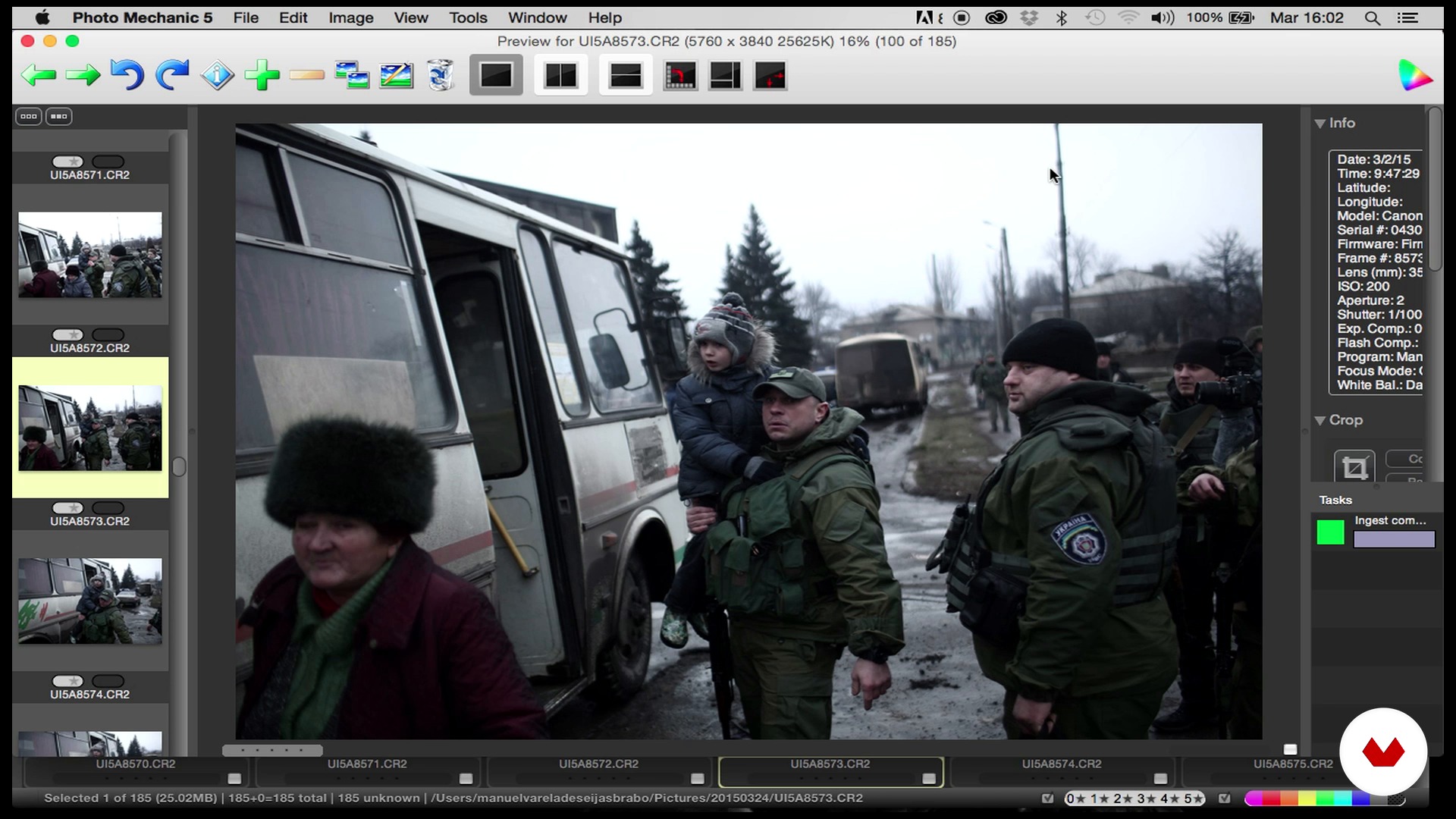Screen dimensions: 1456x819
Task: Open the File menu
Action: 246,17
